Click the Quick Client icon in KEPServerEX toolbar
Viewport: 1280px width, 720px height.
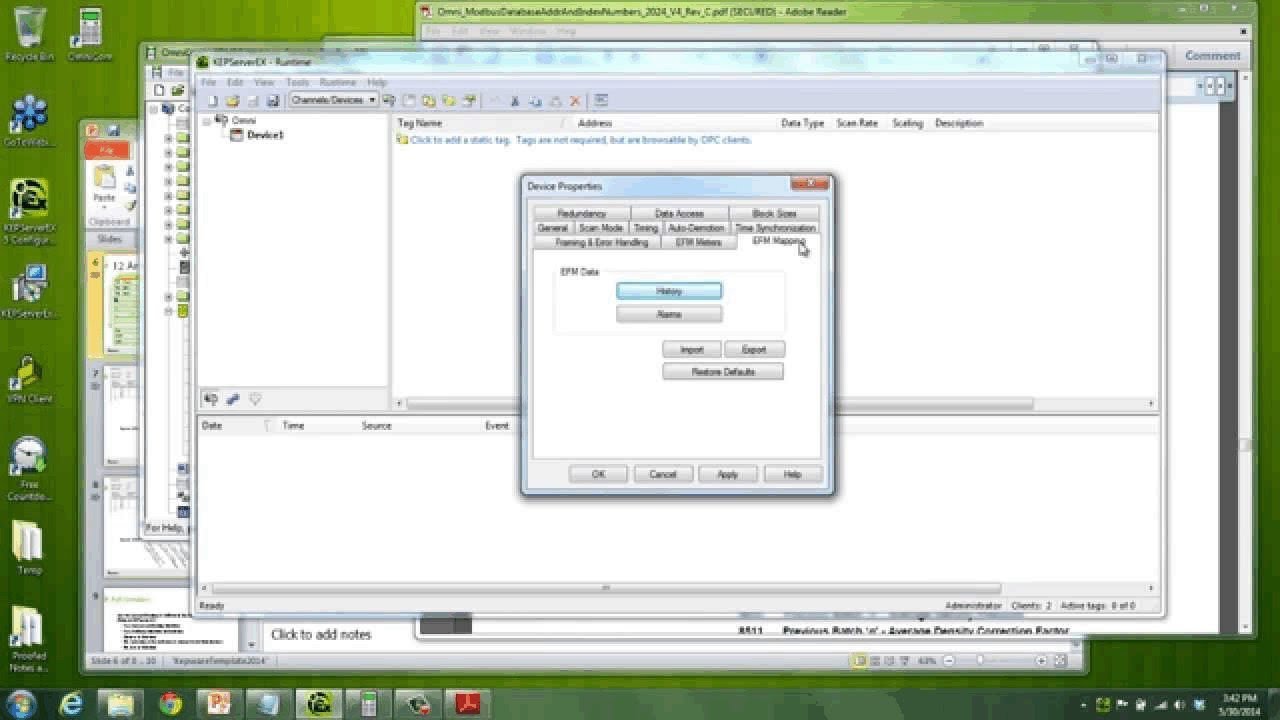coord(601,101)
